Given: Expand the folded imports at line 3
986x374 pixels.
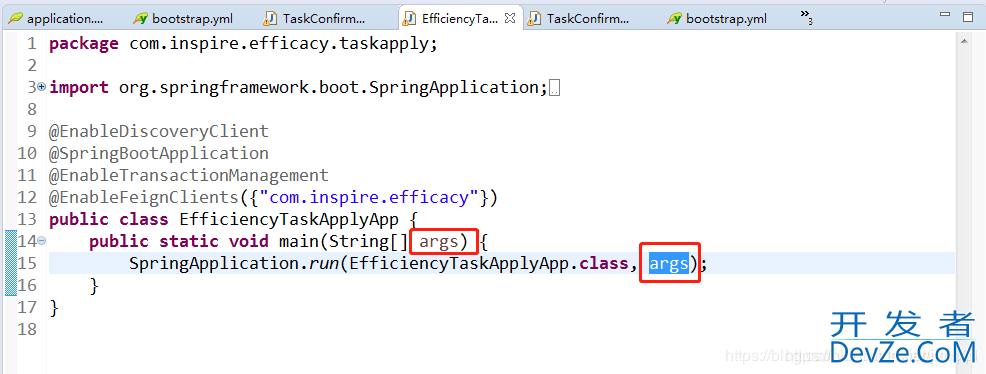Looking at the screenshot, I should pos(42,87).
